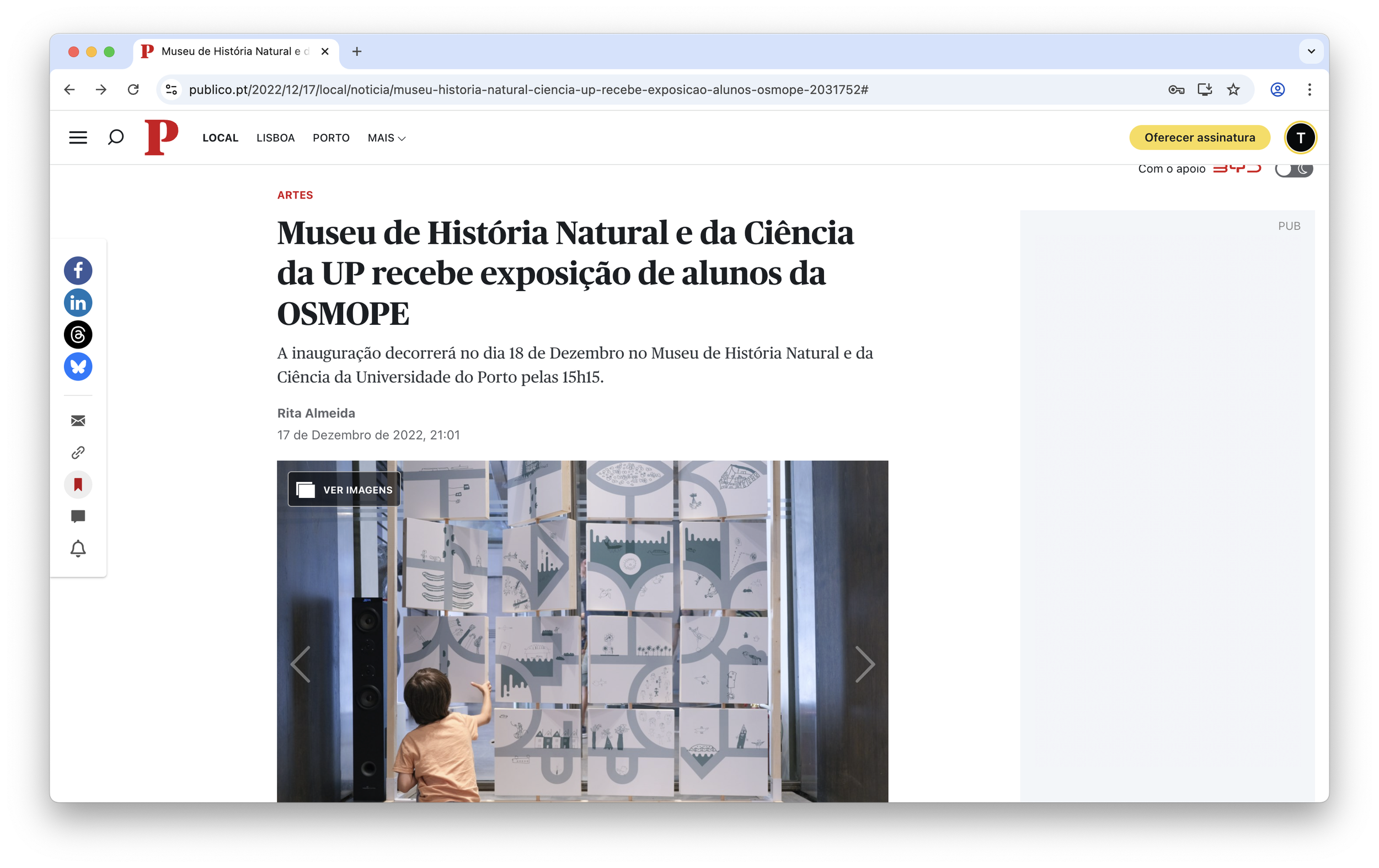Screen dimensions: 1379x868
Task: Advance the photo carousel with the right arrow
Action: pos(865,664)
